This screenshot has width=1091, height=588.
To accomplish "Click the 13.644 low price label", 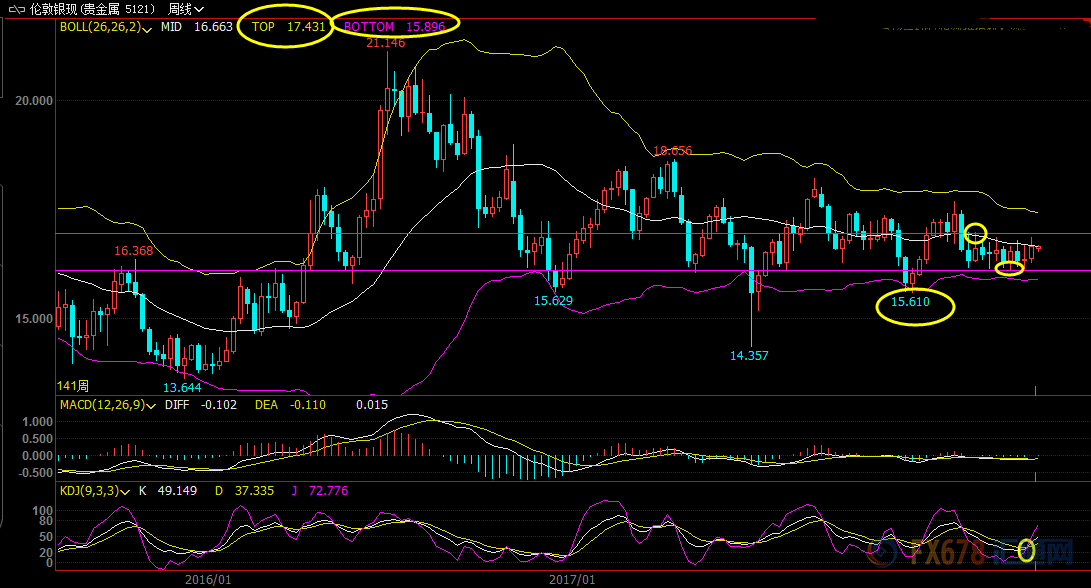I will tap(182, 387).
